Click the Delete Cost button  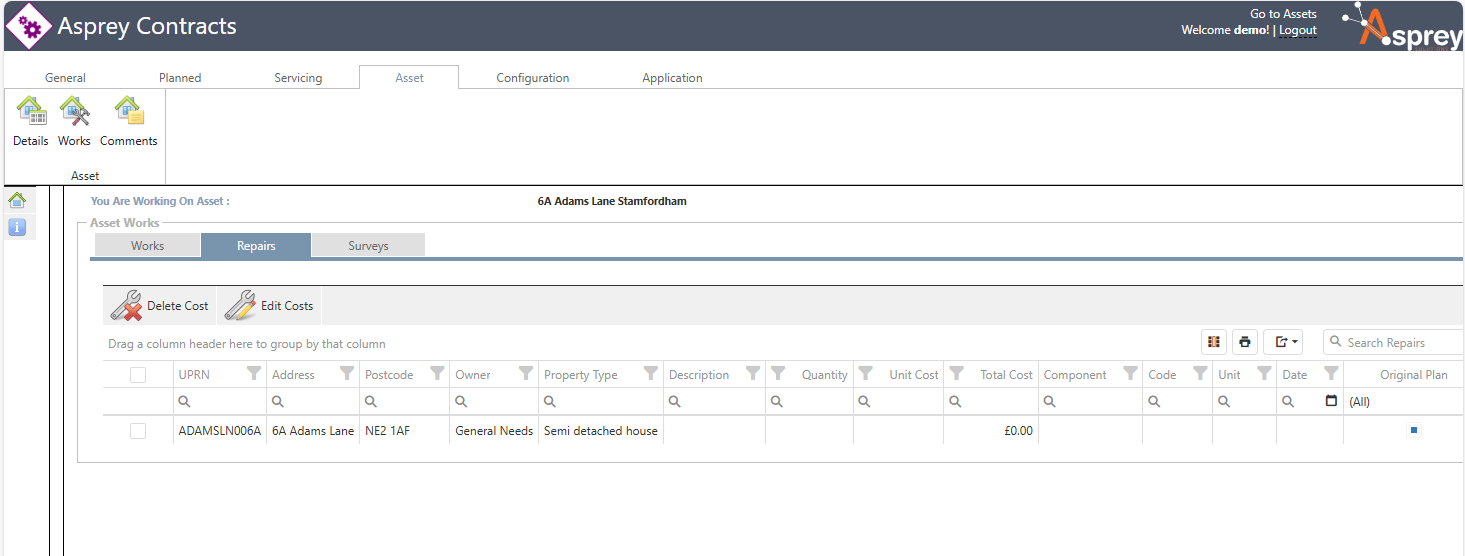pyautogui.click(x=160, y=306)
